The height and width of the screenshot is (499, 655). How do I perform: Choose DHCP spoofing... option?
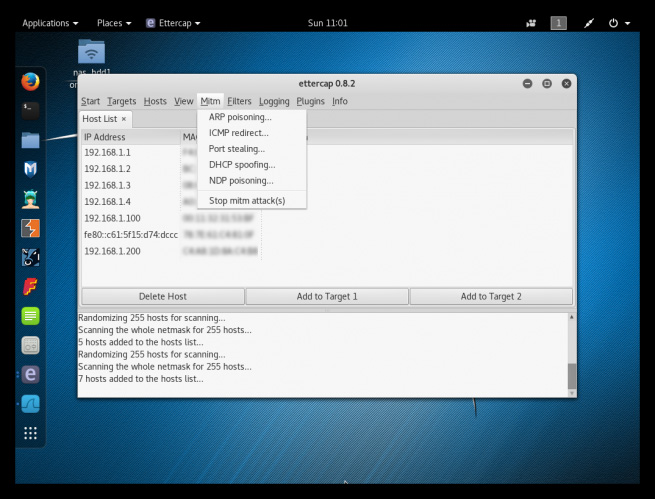[251, 165]
